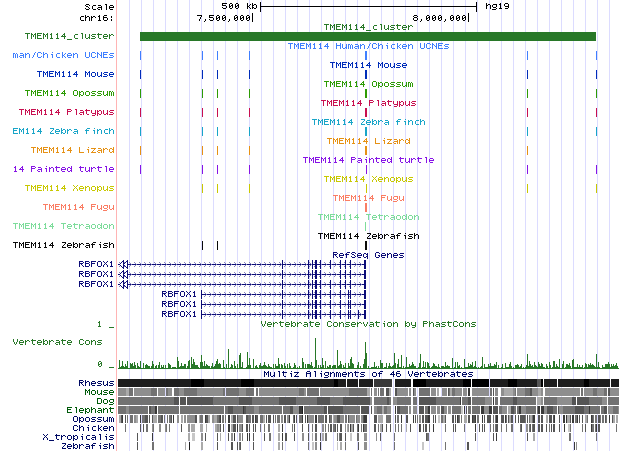Click the topmost RBFOX1 gene label
The height and width of the screenshot is (451, 620).
click(97, 264)
